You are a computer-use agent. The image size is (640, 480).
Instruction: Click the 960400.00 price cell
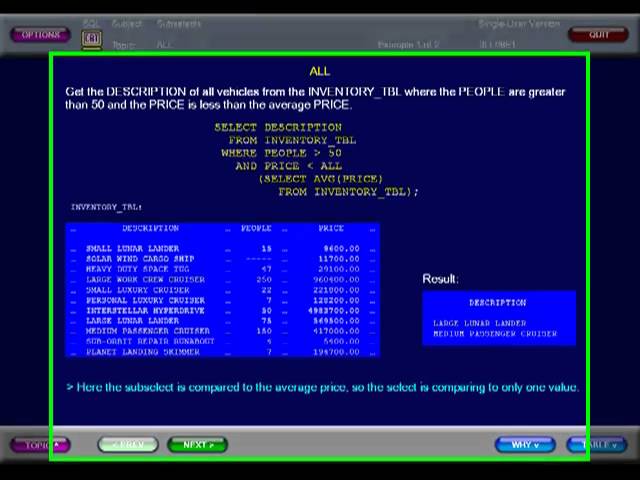(337, 280)
